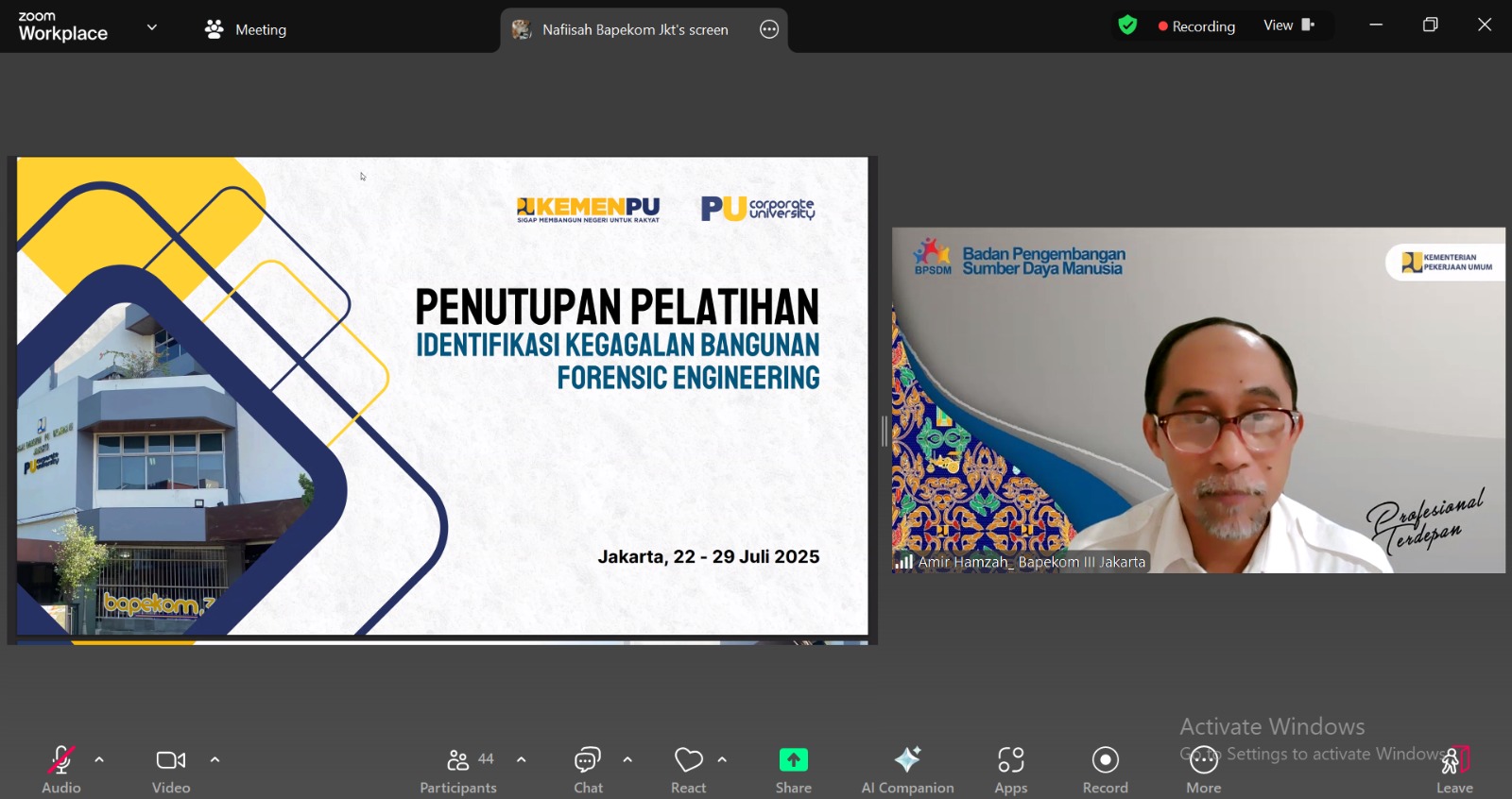Open the More options menu

(1203, 770)
